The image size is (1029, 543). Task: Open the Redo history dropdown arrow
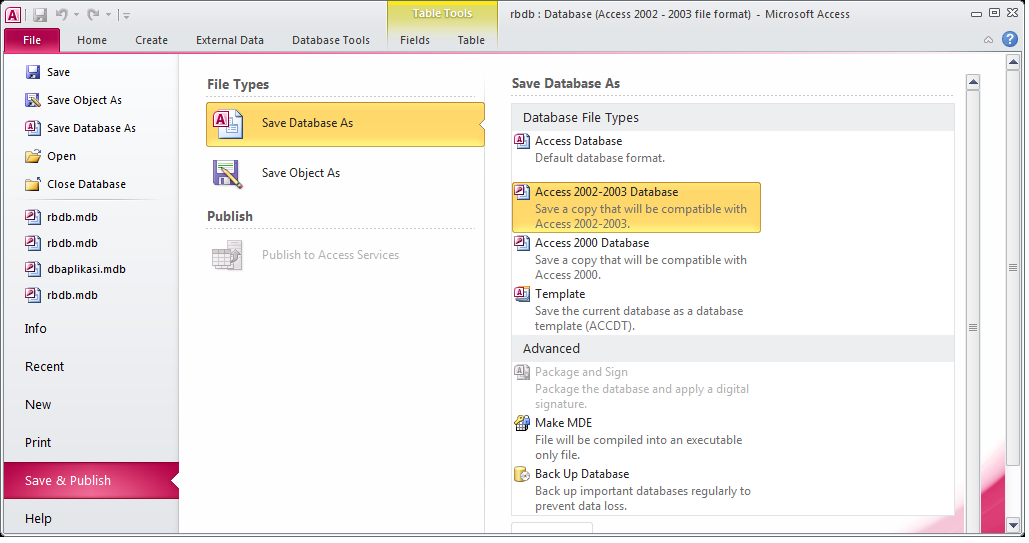pos(108,15)
